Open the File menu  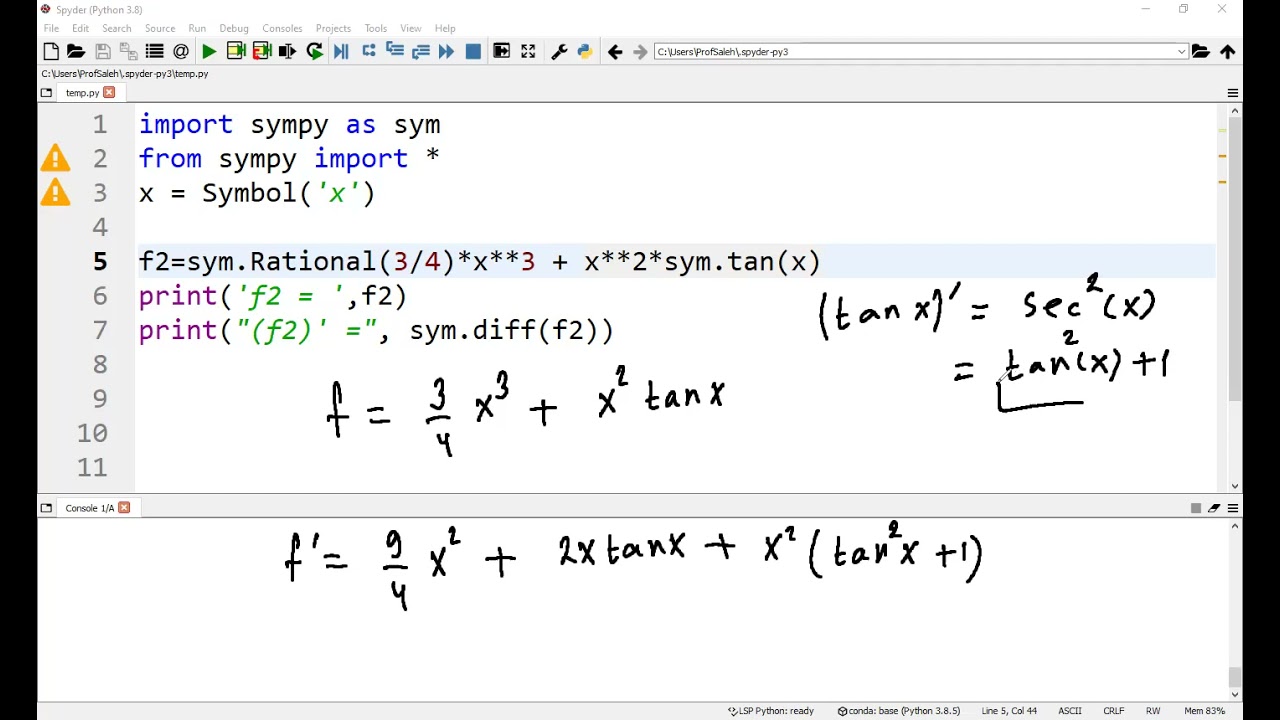[51, 28]
